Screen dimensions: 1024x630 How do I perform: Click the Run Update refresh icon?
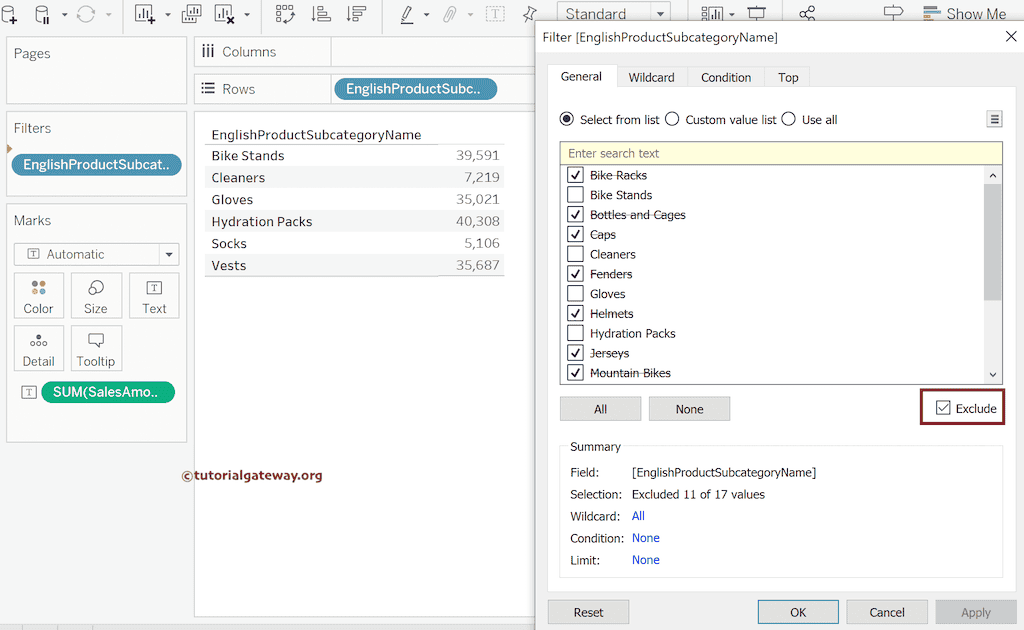(x=86, y=14)
